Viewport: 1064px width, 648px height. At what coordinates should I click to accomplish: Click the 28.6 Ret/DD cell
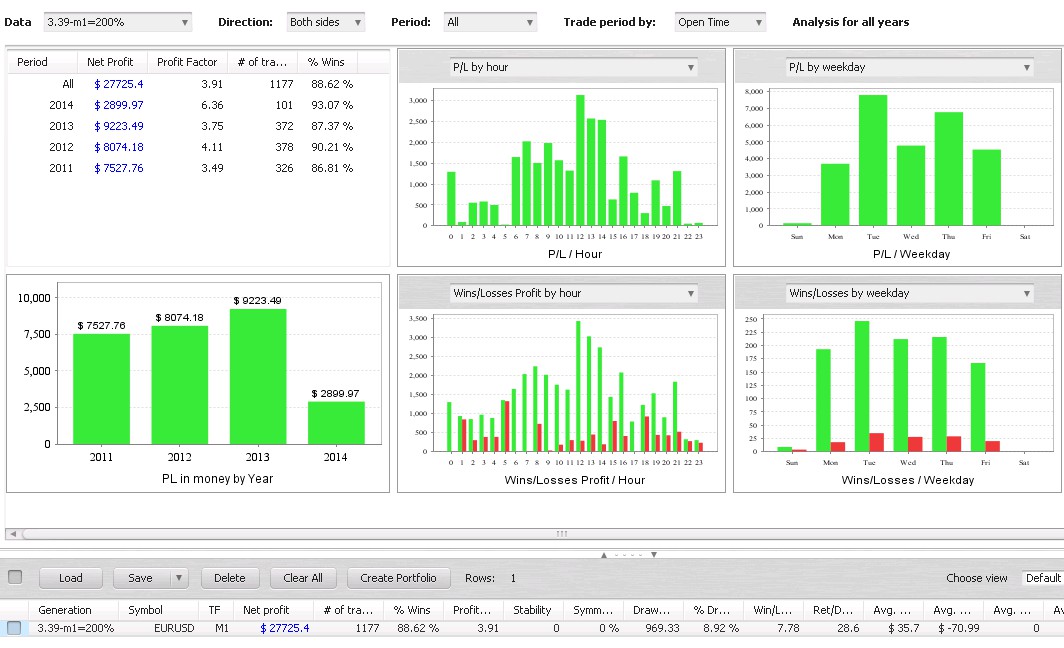(x=848, y=628)
